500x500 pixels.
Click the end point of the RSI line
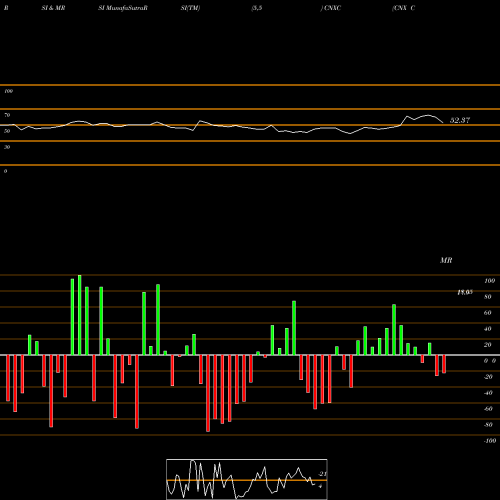443,123
